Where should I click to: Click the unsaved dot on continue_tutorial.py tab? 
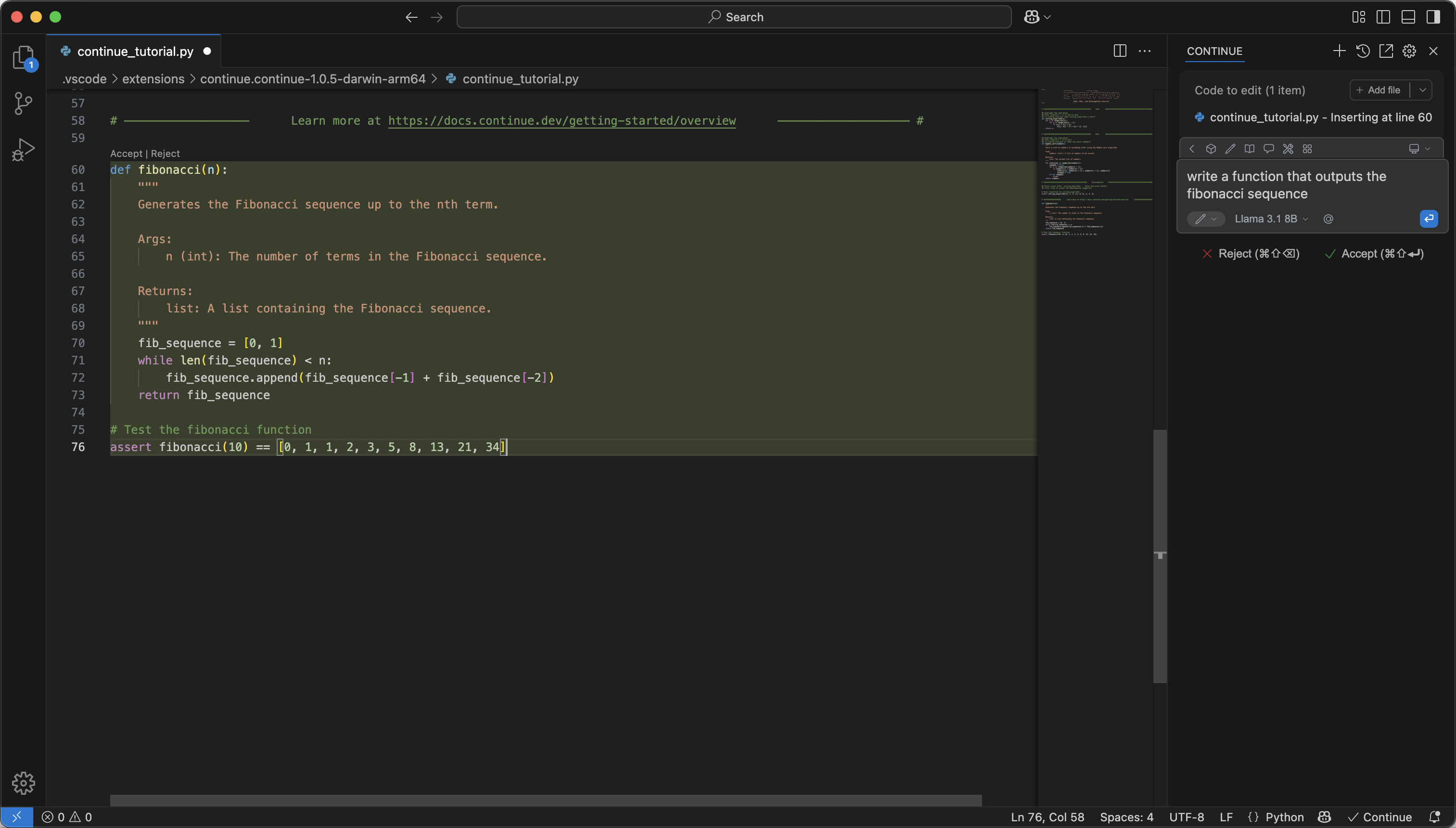coord(207,51)
